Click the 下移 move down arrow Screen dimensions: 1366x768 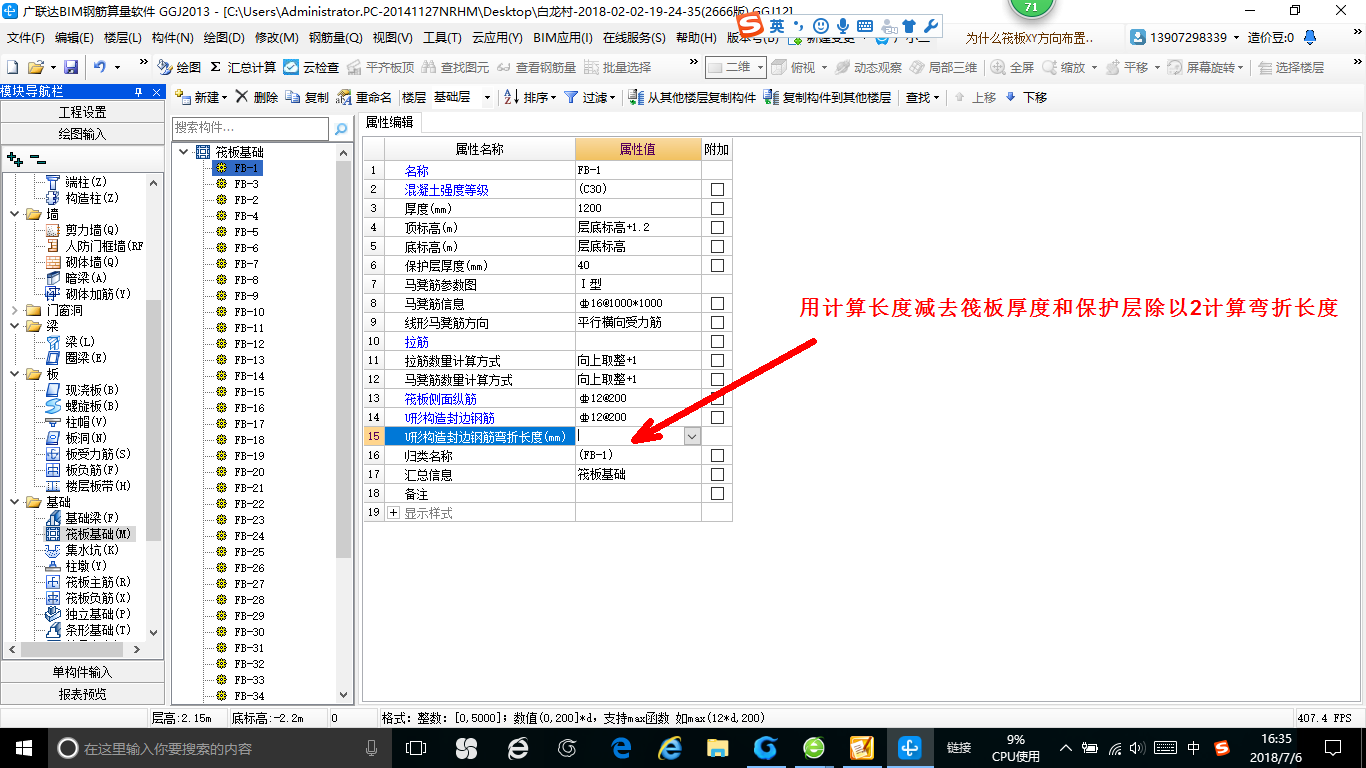coord(1026,97)
